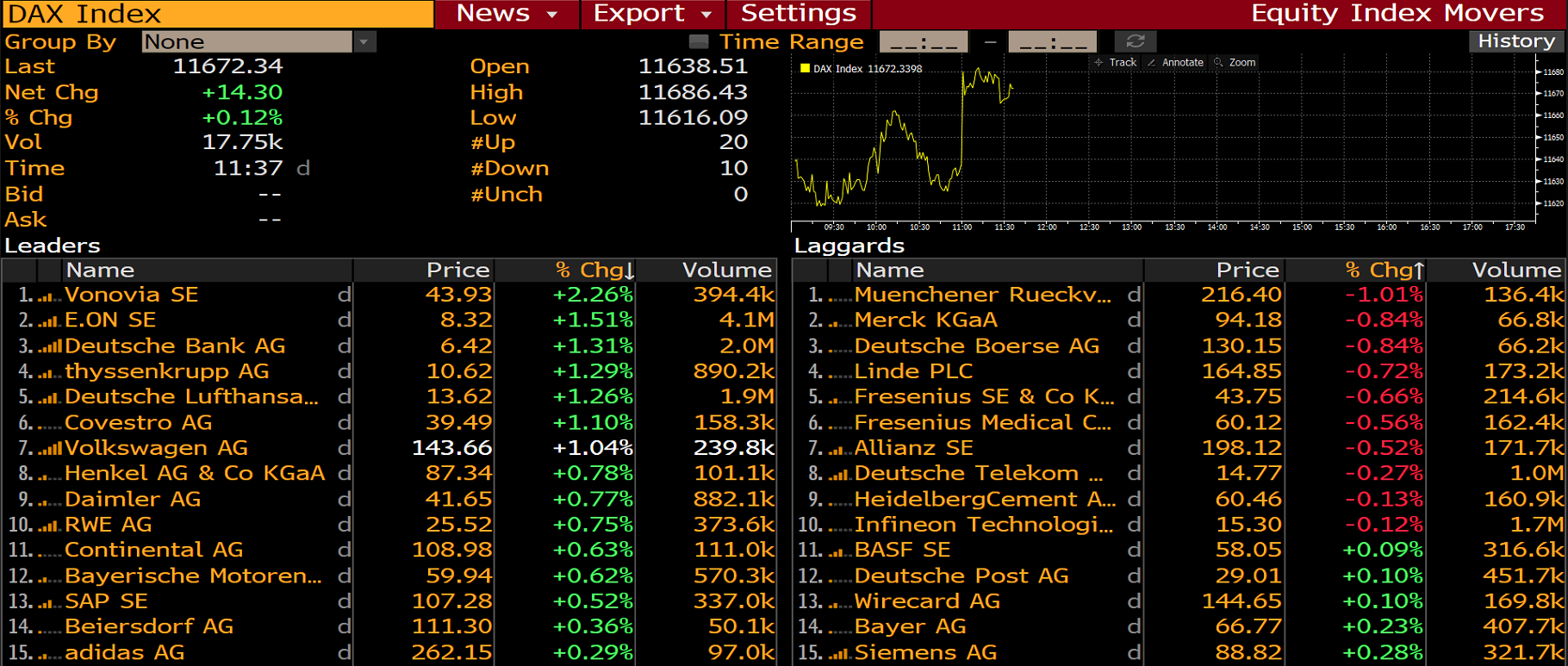Toggle the Time Range checkbox
Viewport: 1568px width, 666px height.
click(x=699, y=41)
